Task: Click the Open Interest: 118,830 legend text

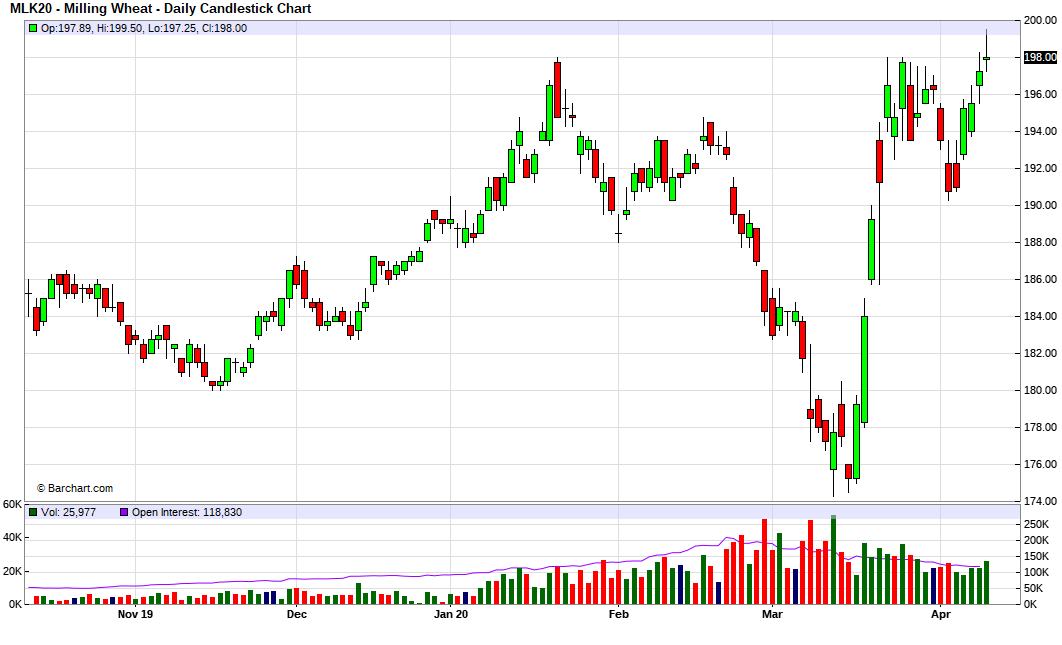Action: click(187, 512)
